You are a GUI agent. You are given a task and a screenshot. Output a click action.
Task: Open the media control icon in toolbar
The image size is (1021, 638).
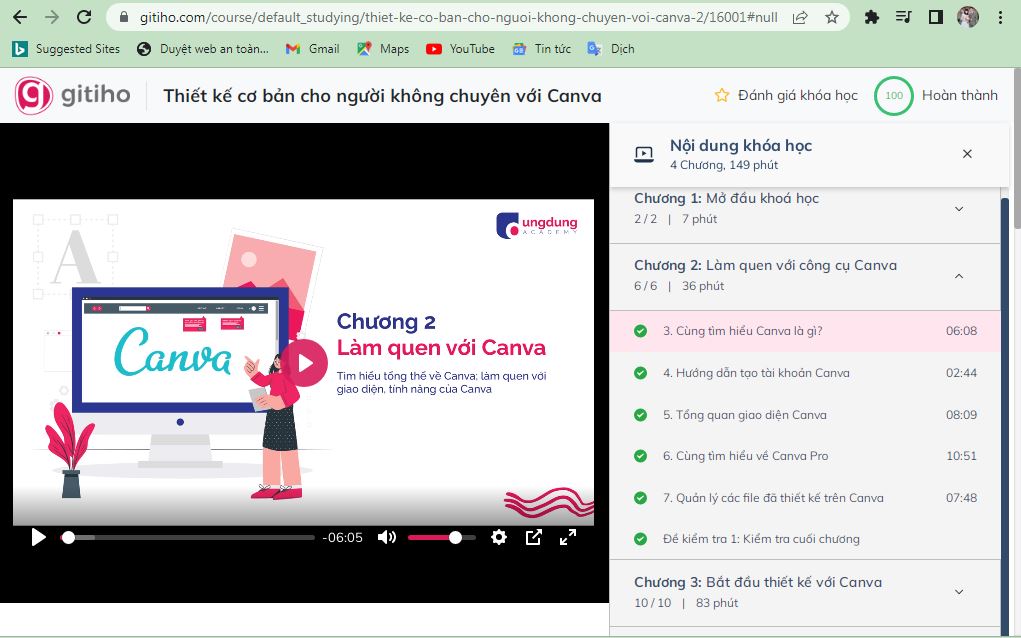[903, 17]
